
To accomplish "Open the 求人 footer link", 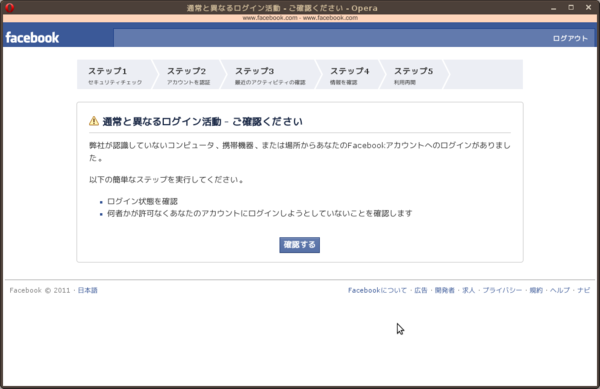I will click(x=468, y=290).
